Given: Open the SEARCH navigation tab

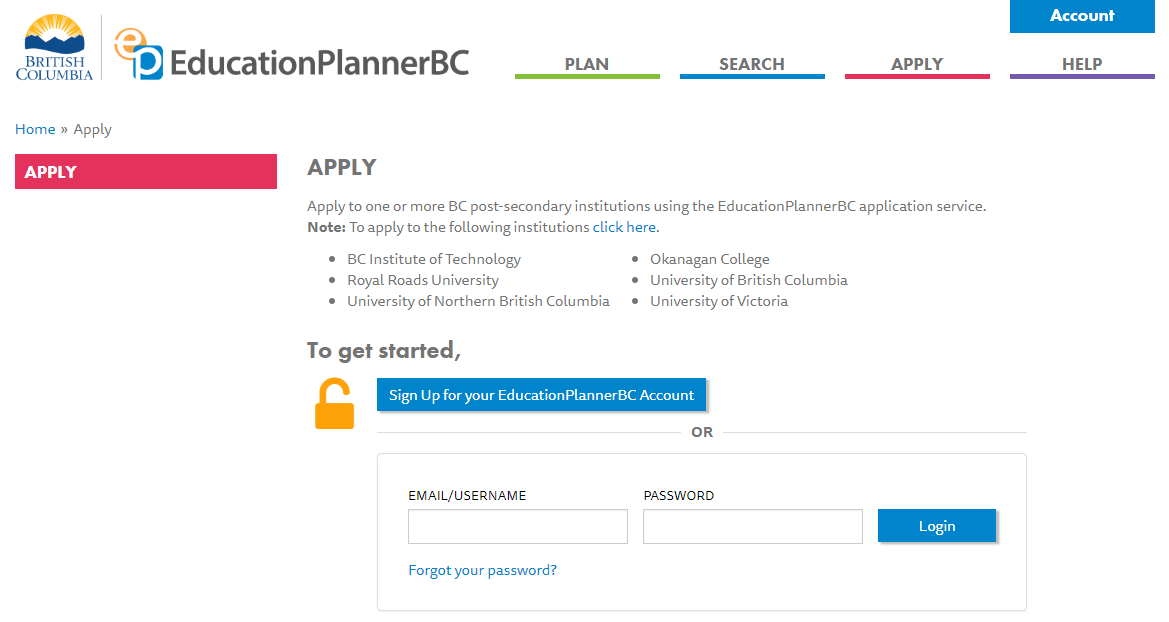Looking at the screenshot, I should click(x=751, y=64).
